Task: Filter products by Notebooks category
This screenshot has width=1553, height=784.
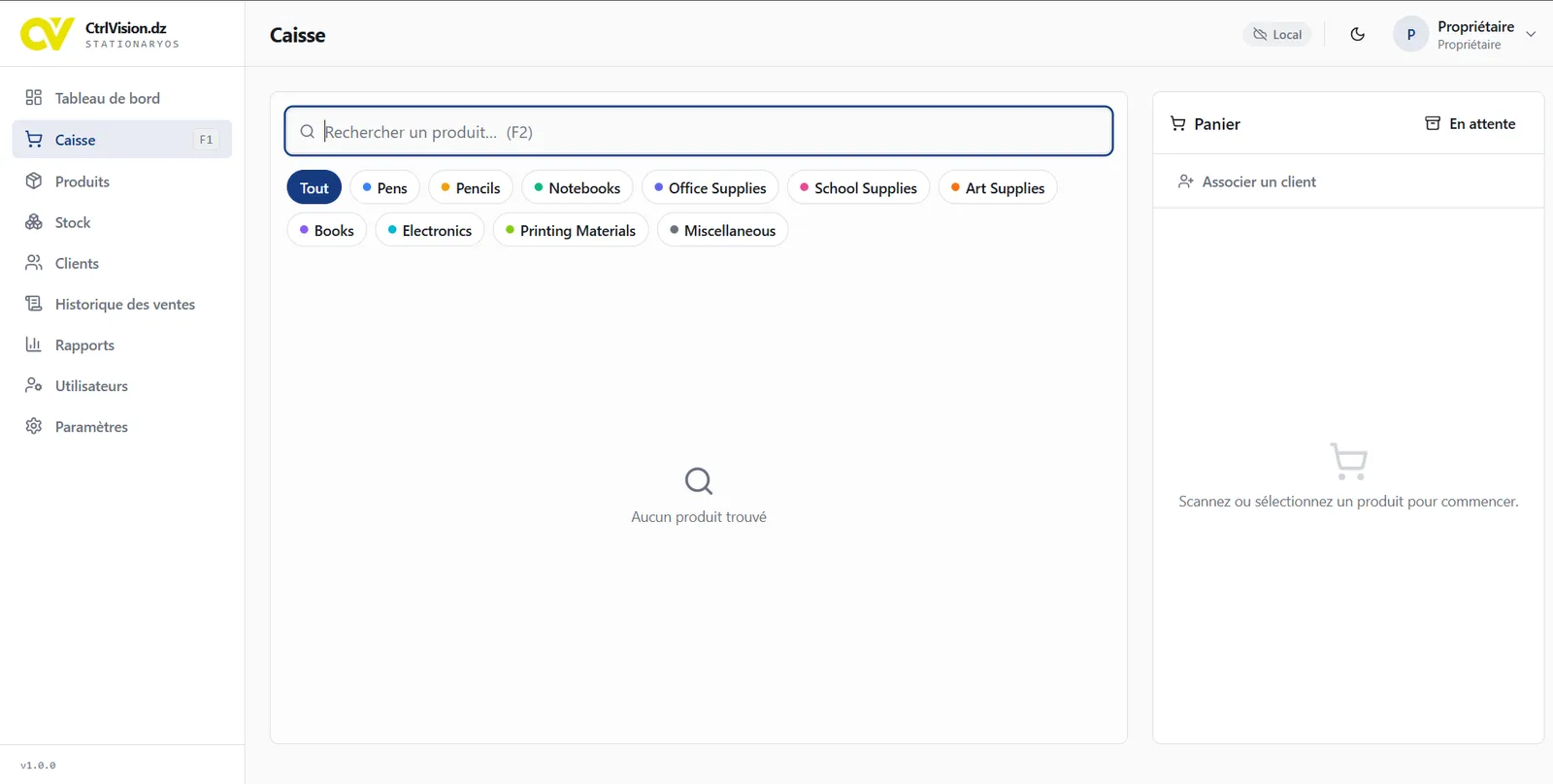Action: 578,188
